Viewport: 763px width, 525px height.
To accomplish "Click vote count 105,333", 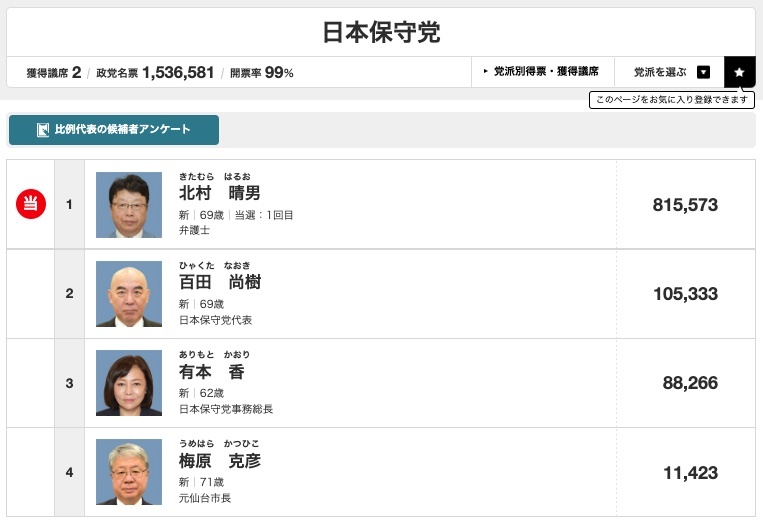I will (685, 294).
